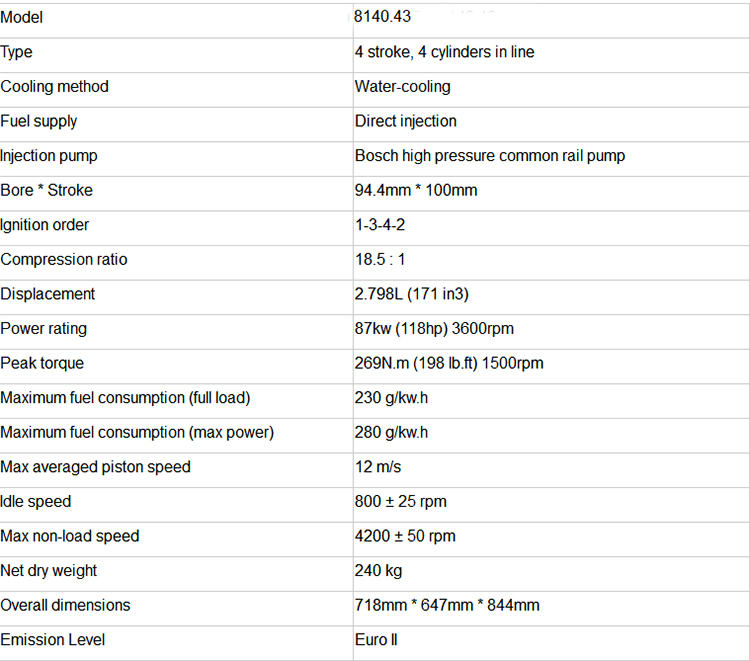The width and height of the screenshot is (750, 661).
Task: Click the Peak torque label
Action: pyautogui.click(x=42, y=363)
